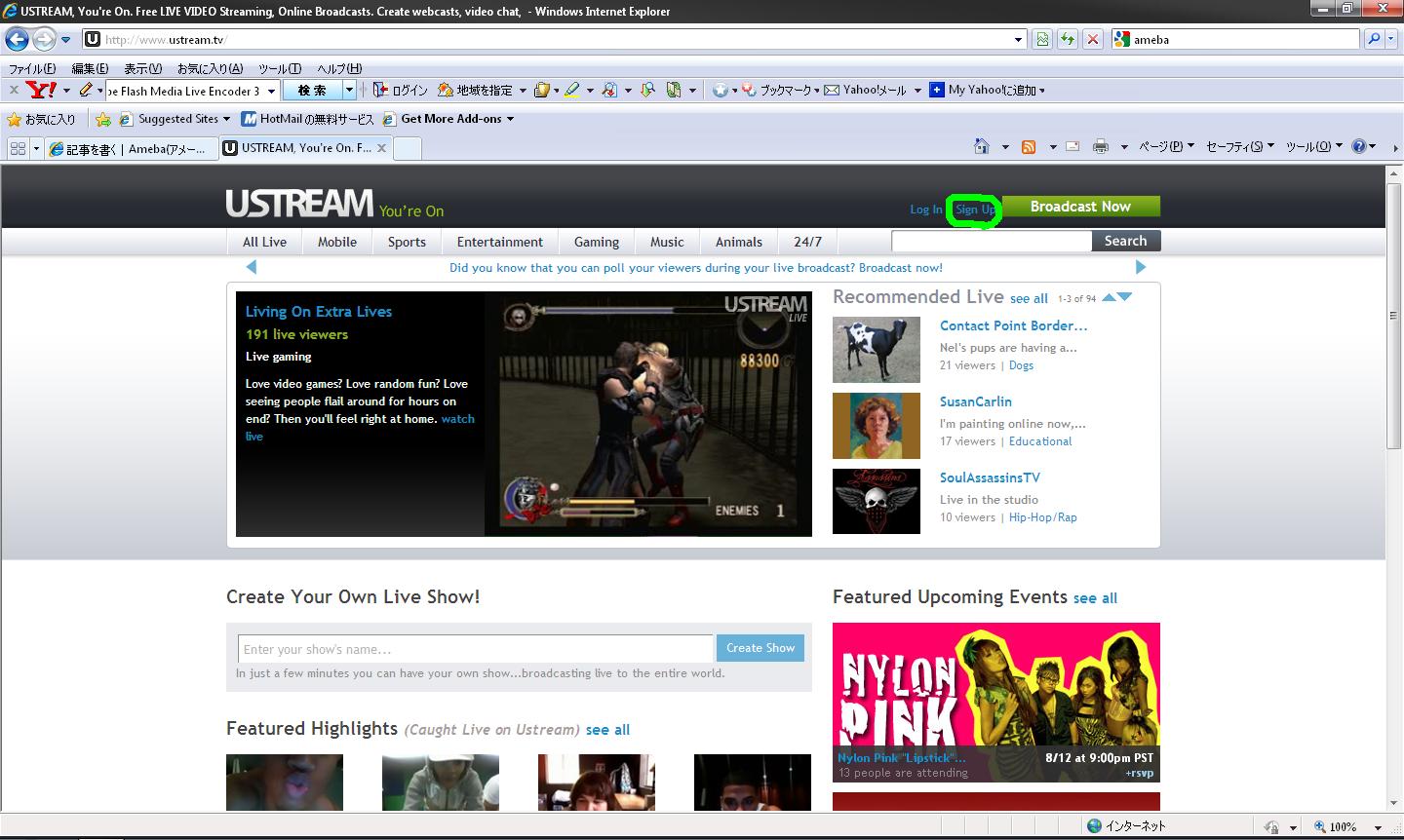Viewport: 1404px width, 840px height.
Task: Open Quick Tabs grid icon
Action: click(17, 148)
